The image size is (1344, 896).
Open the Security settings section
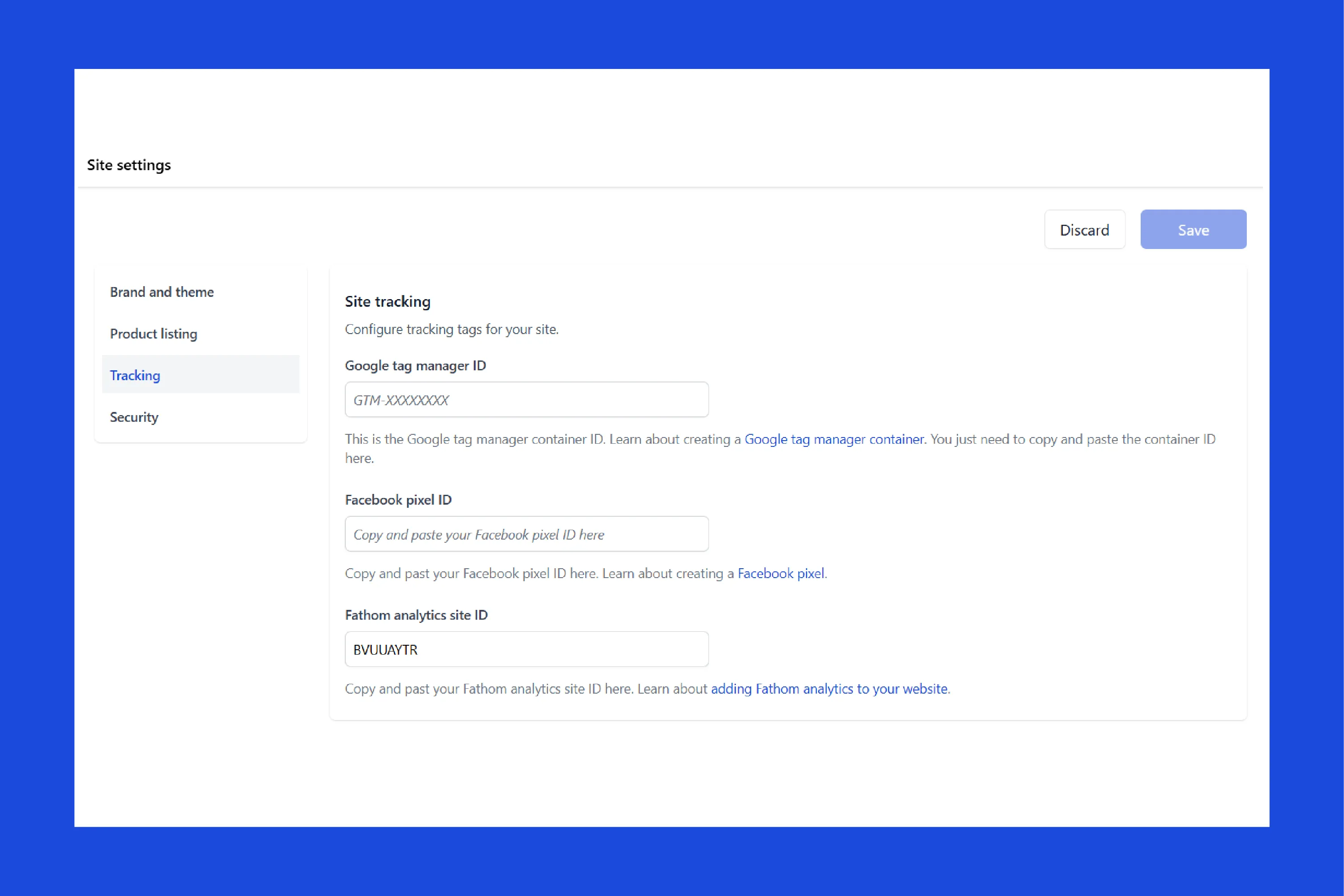coord(200,417)
